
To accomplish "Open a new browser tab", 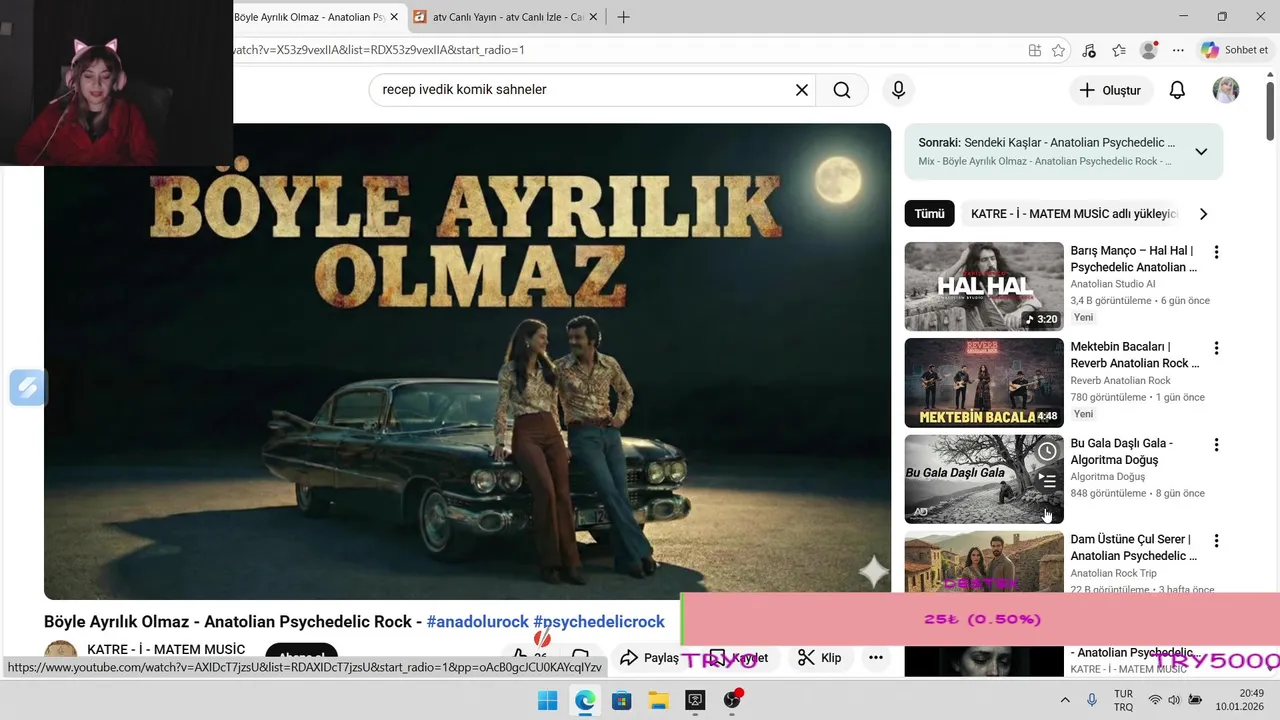I will pos(623,17).
